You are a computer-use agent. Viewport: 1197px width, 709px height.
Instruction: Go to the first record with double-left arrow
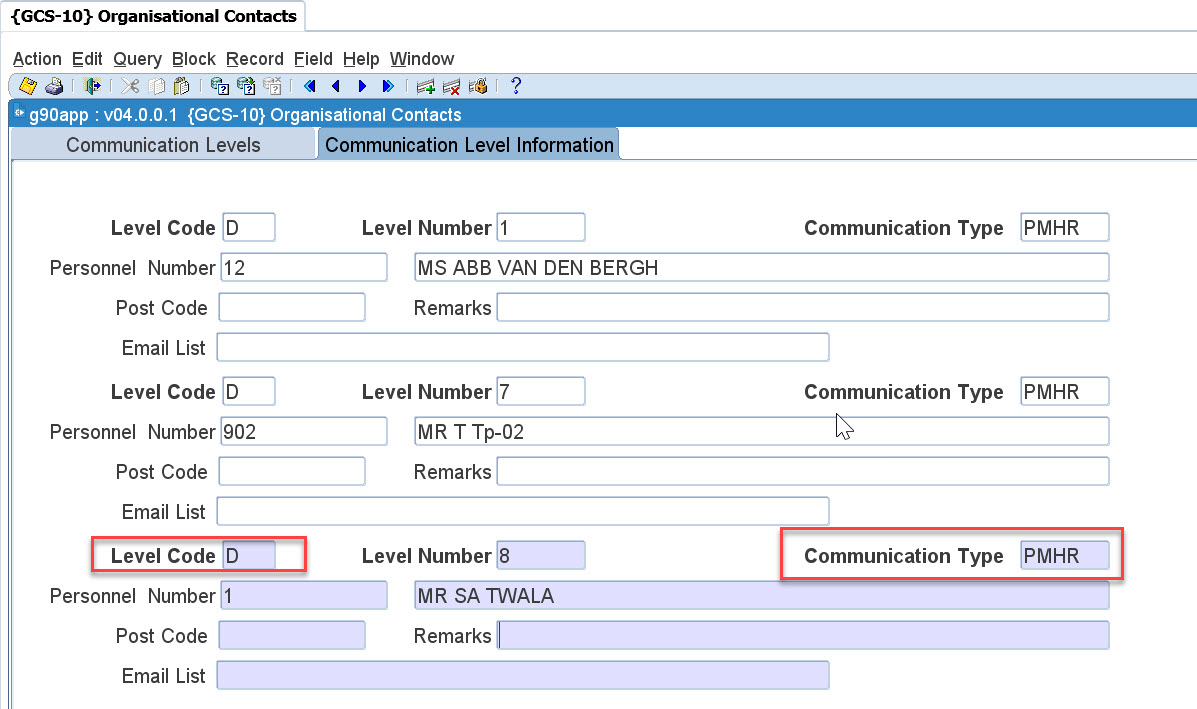tap(310, 86)
